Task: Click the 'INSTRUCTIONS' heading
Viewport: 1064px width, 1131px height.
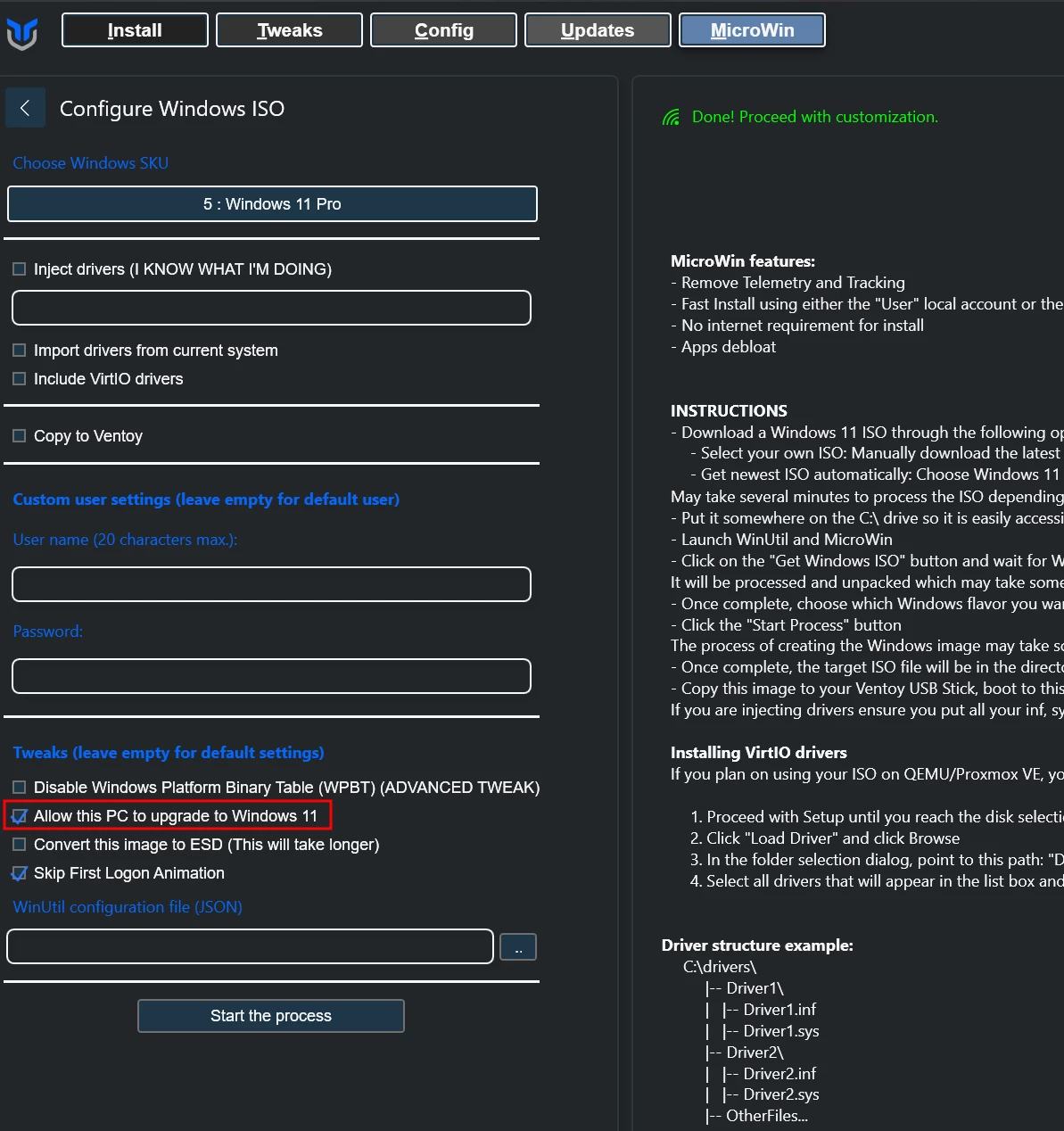Action: click(729, 411)
